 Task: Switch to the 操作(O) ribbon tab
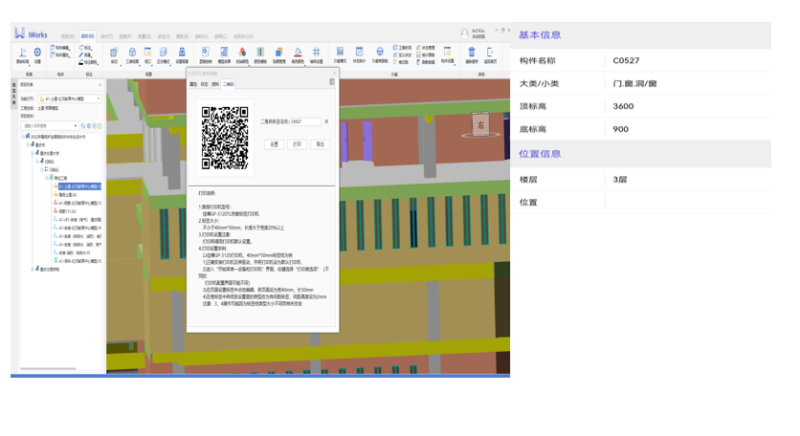click(x=88, y=36)
